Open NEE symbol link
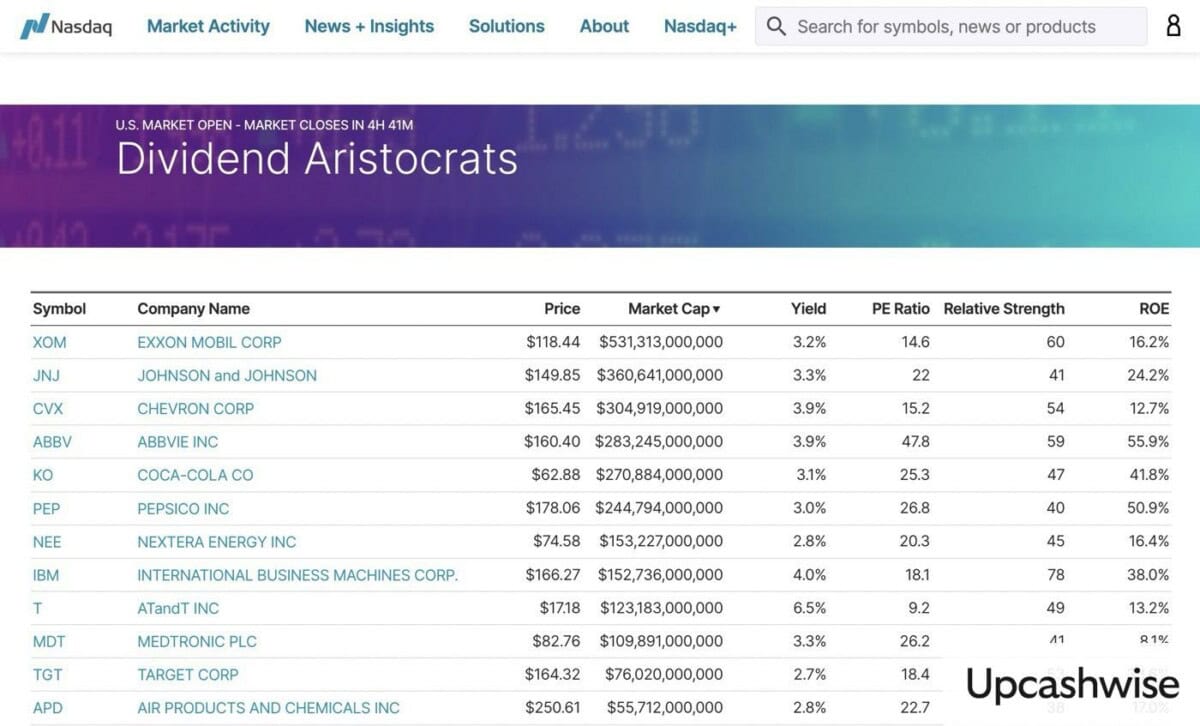The height and width of the screenshot is (726, 1200). pyautogui.click(x=47, y=541)
